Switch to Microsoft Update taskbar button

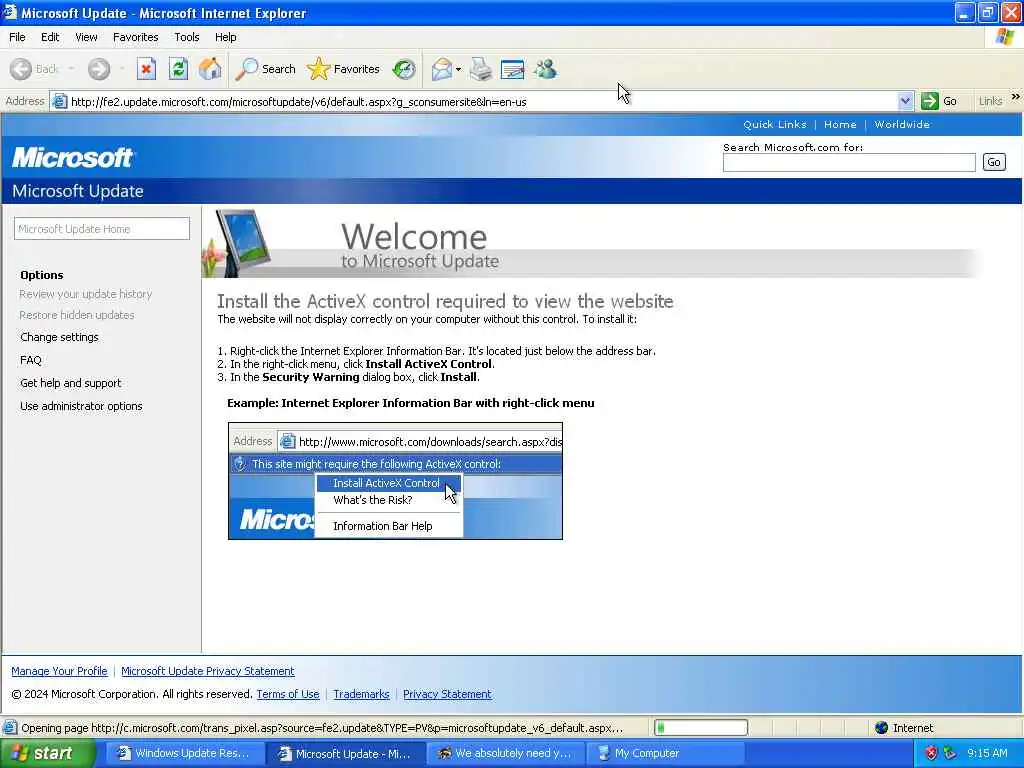(x=345, y=753)
